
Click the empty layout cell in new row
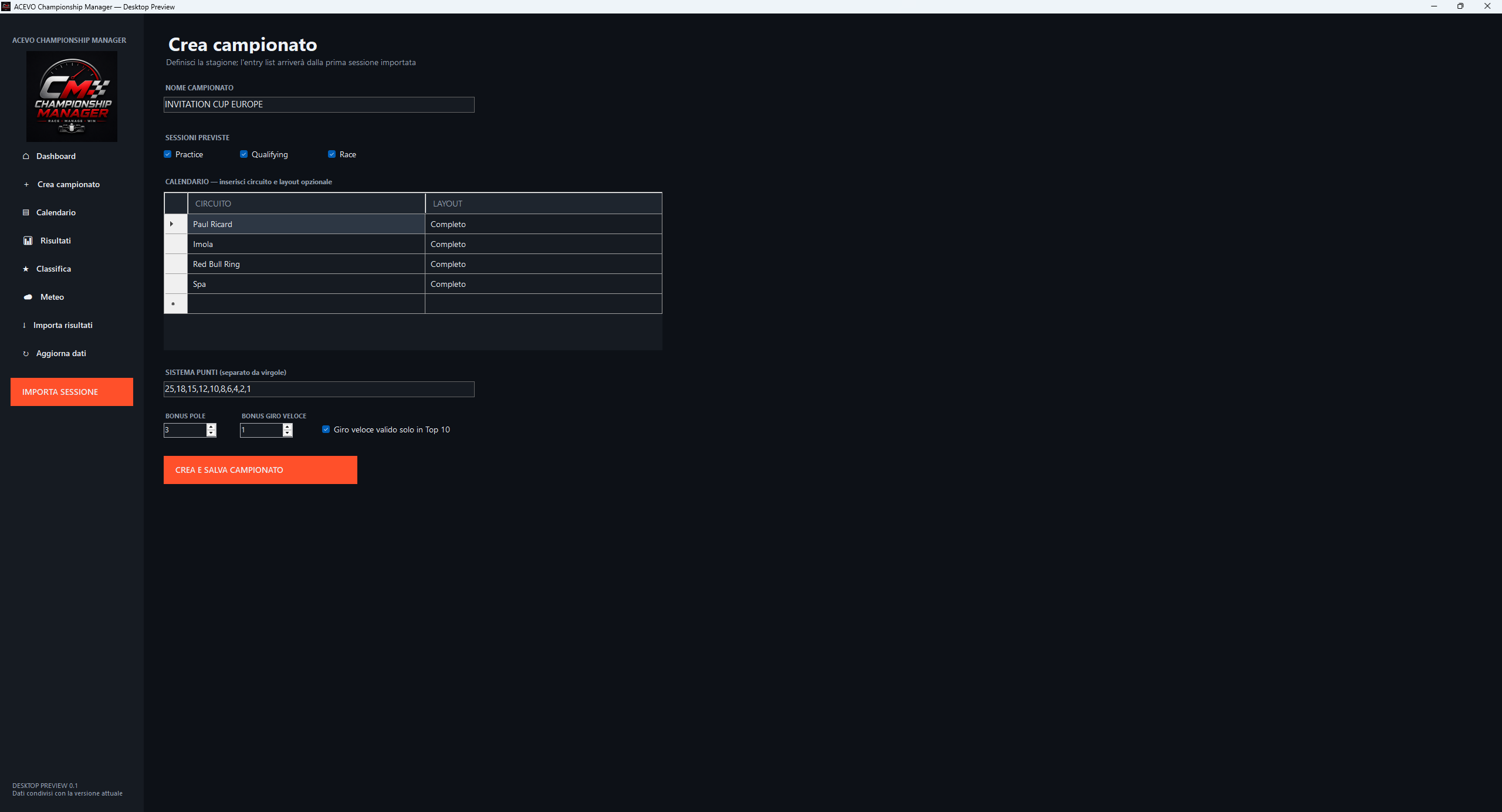(x=543, y=304)
